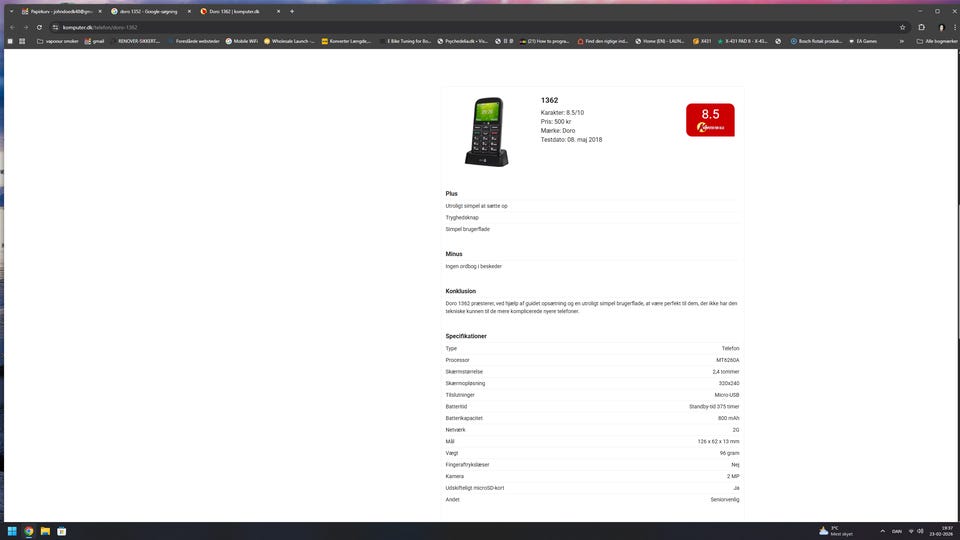960x540 pixels.
Task: Open site information icon in address bar
Action: [55, 28]
